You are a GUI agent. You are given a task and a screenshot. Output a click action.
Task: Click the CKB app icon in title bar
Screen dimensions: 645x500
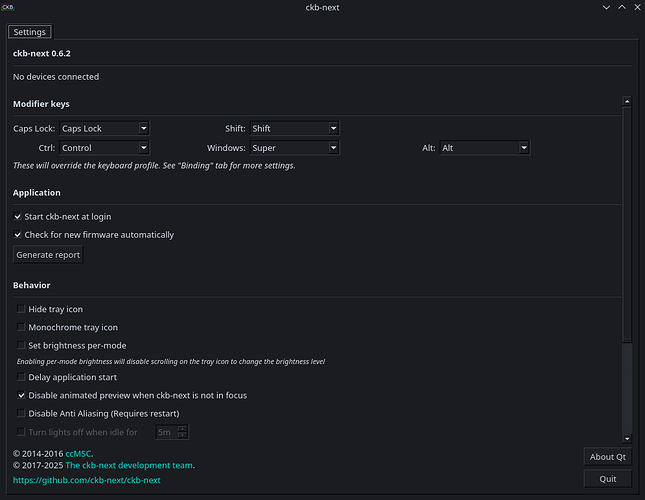click(7, 7)
